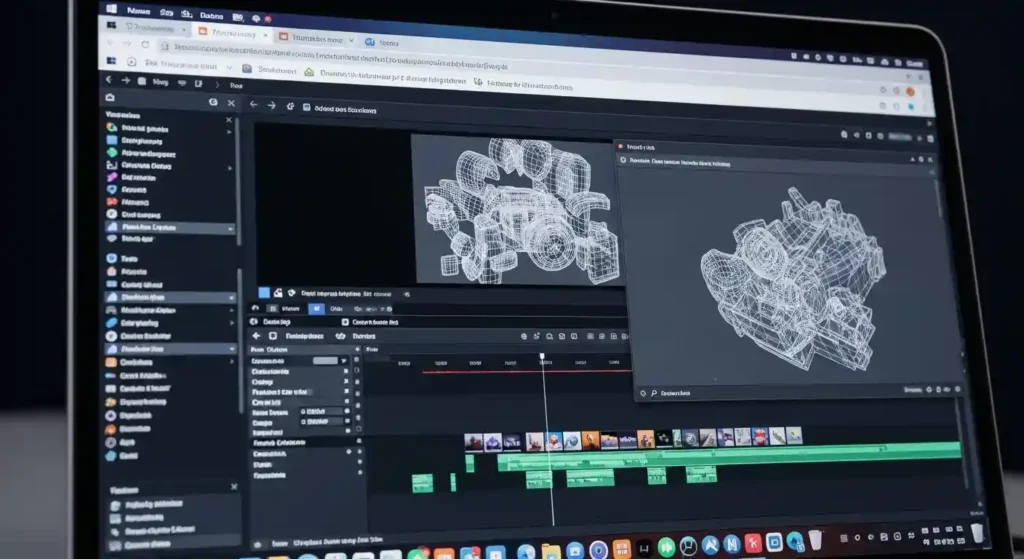
Task: Click the first icon in the timeline tools row
Action: coord(524,336)
